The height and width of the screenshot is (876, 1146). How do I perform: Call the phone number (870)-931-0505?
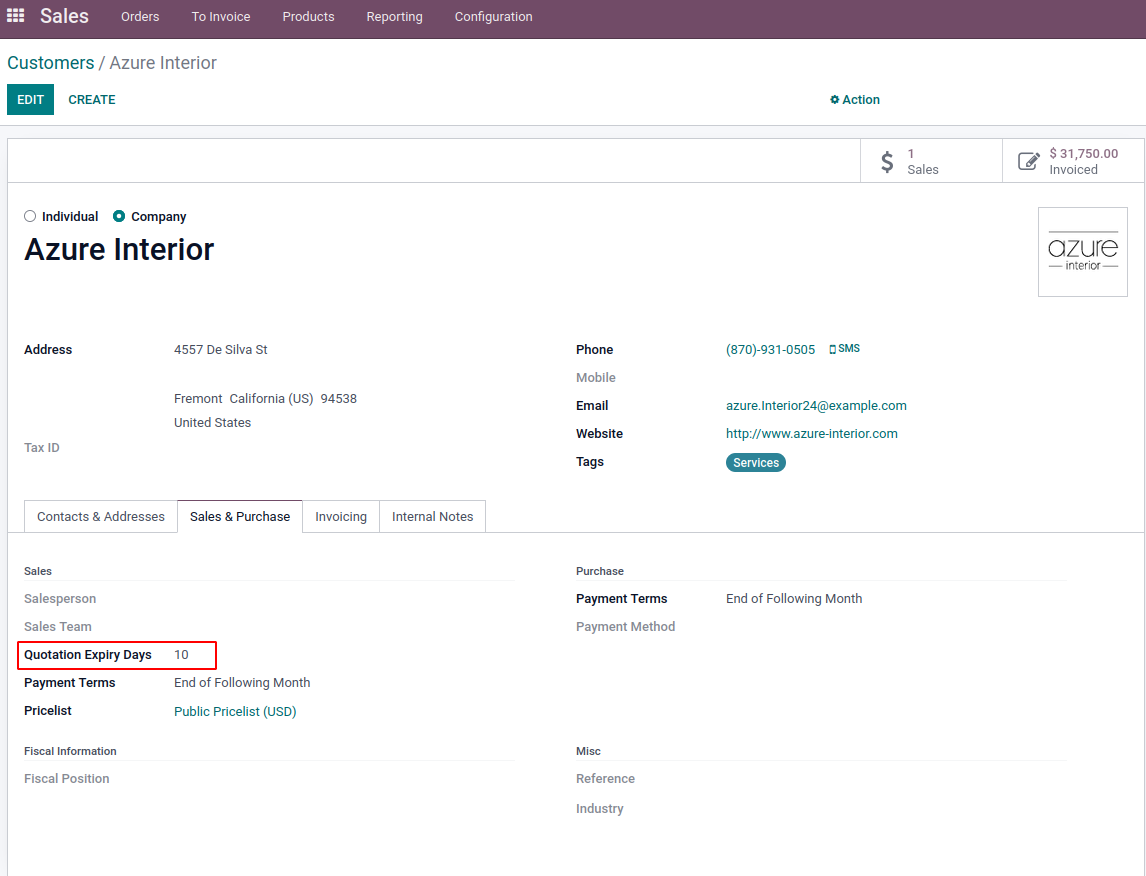click(x=770, y=350)
